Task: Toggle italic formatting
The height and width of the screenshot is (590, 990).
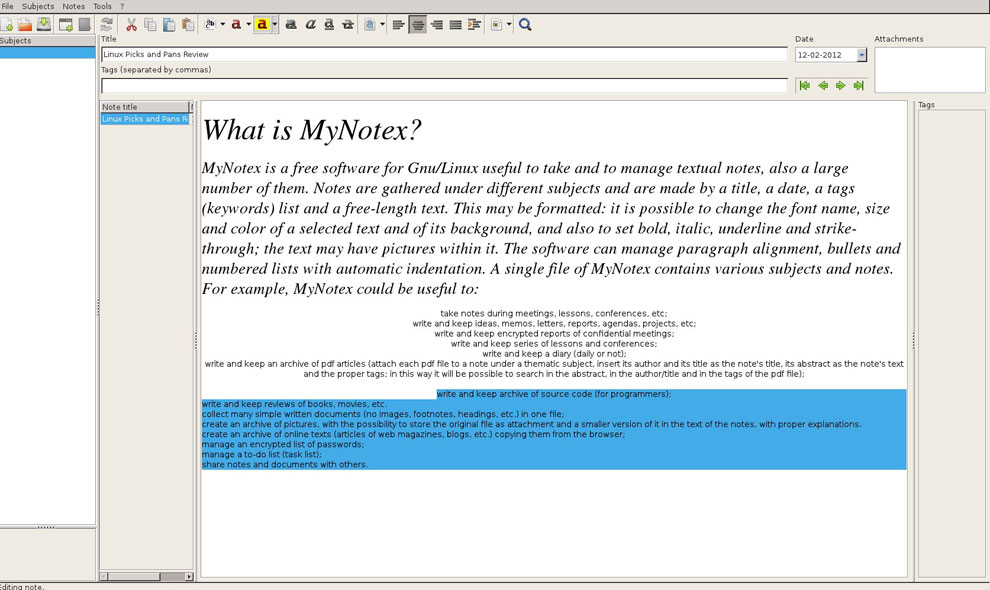Action: click(310, 25)
